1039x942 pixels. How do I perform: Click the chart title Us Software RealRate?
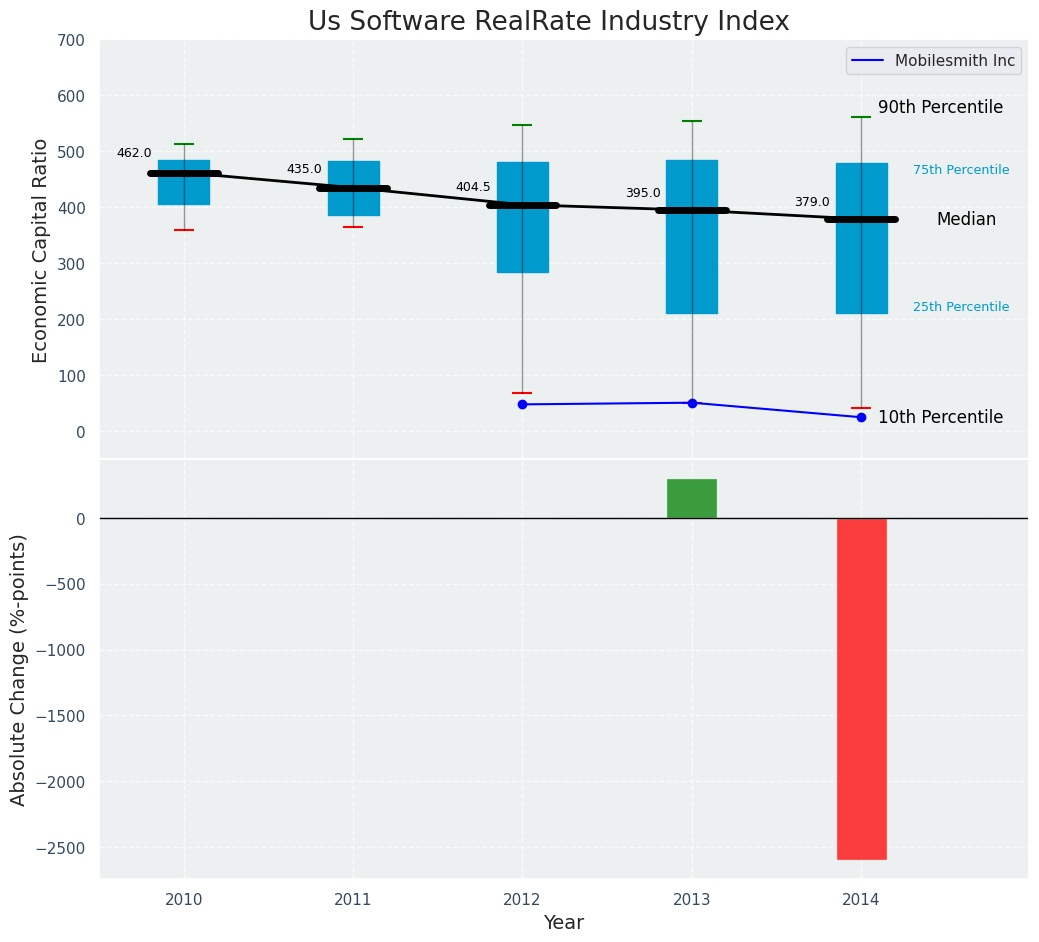click(549, 21)
